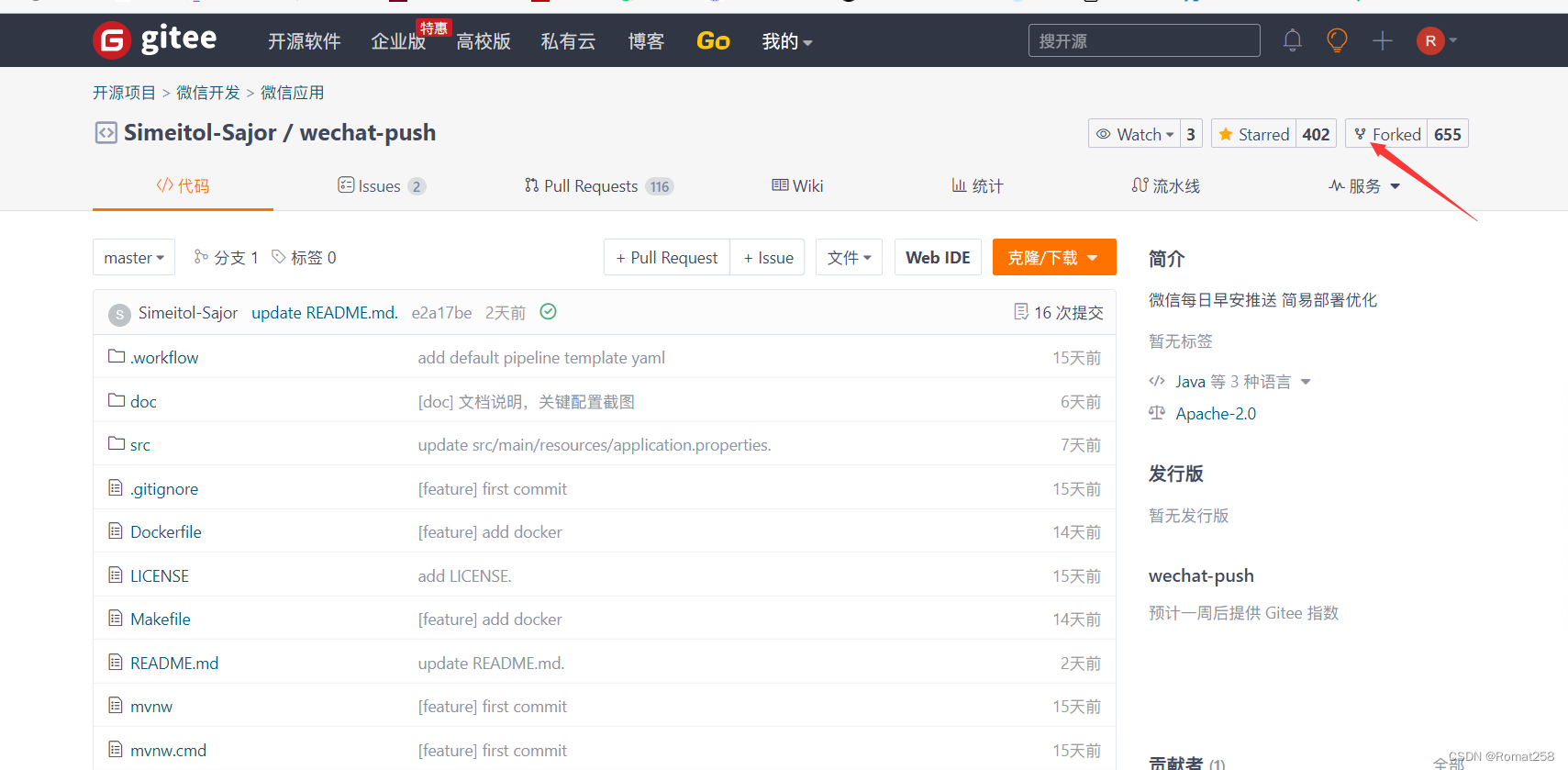Open the 统计 tab
The height and width of the screenshot is (770, 1568).
click(x=977, y=186)
